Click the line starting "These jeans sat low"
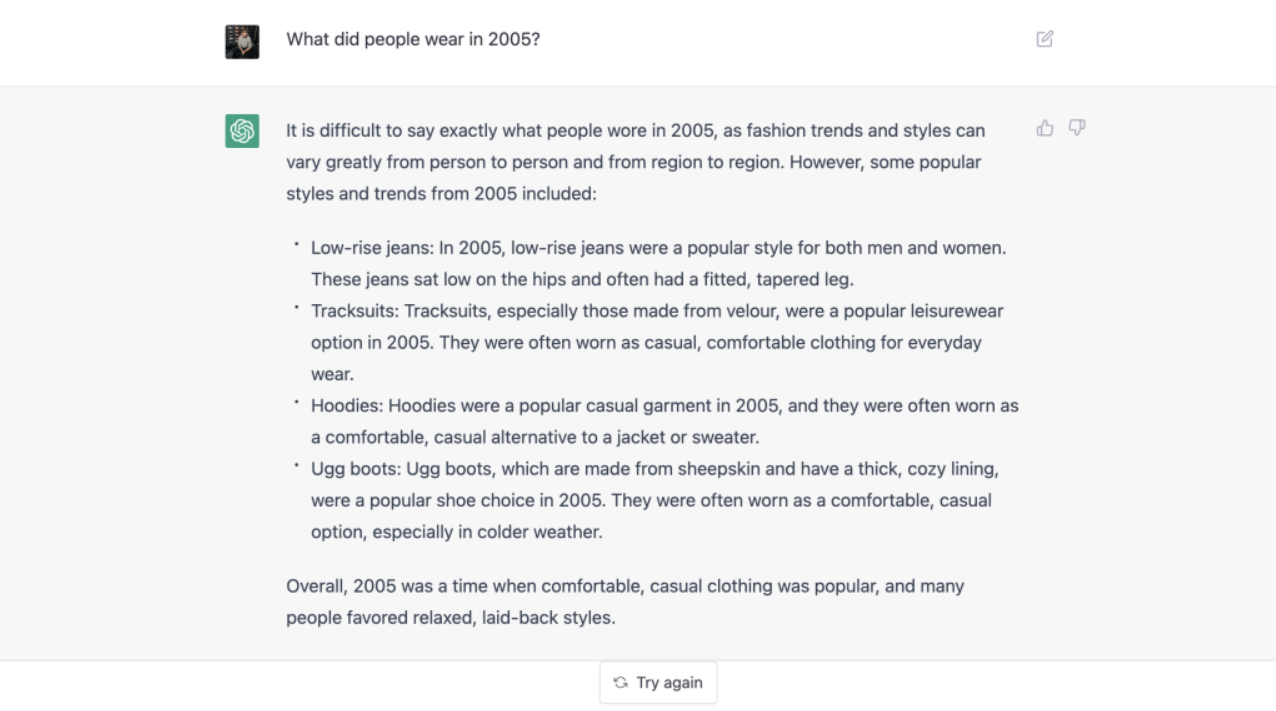 click(582, 280)
